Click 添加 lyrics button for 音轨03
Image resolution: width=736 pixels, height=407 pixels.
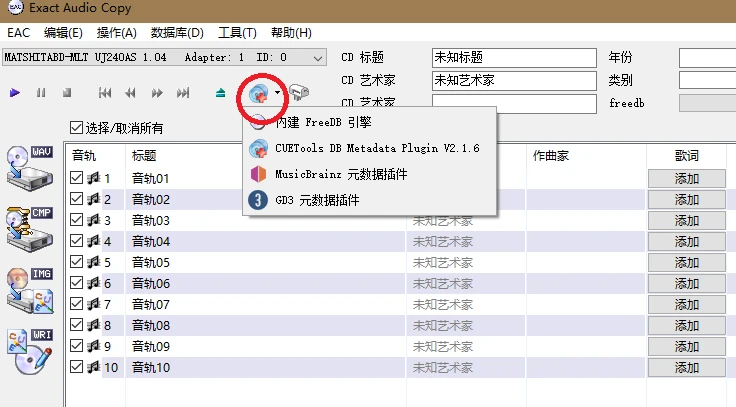(687, 221)
